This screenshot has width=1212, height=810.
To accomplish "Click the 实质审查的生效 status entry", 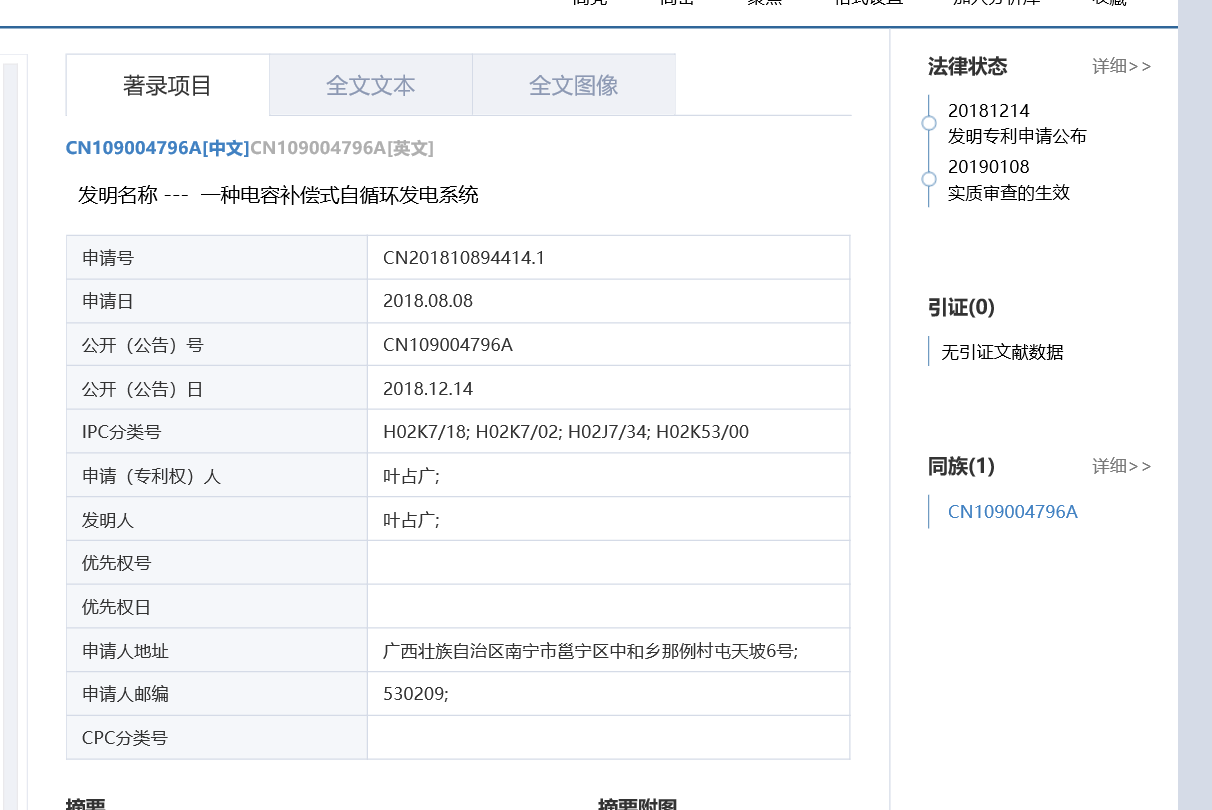I will coord(1009,193).
